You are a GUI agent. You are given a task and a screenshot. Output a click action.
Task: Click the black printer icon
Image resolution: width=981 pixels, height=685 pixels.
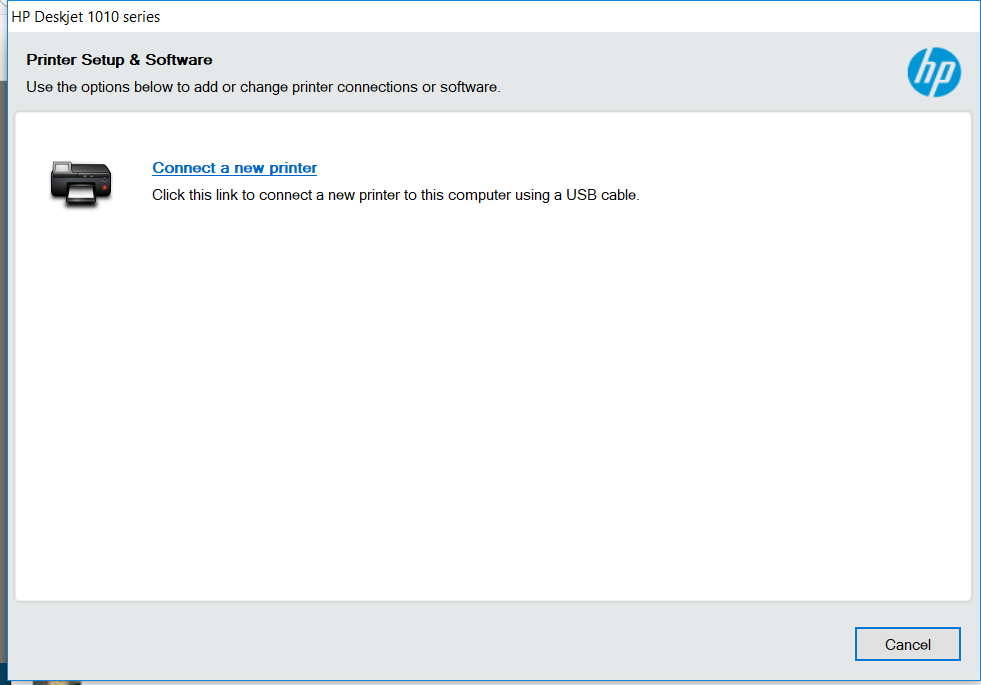pyautogui.click(x=81, y=184)
